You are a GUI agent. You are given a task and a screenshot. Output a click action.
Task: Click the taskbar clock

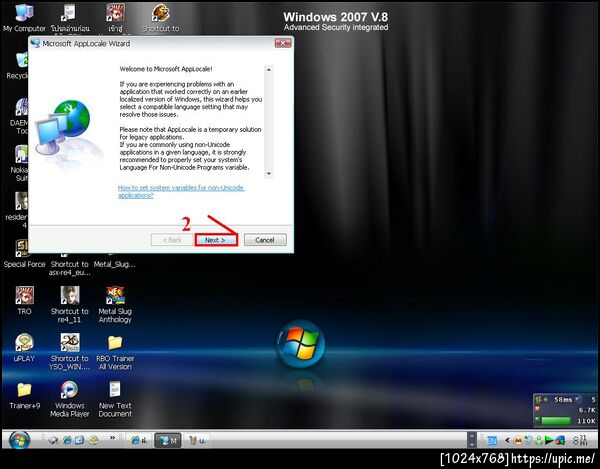click(x=580, y=440)
